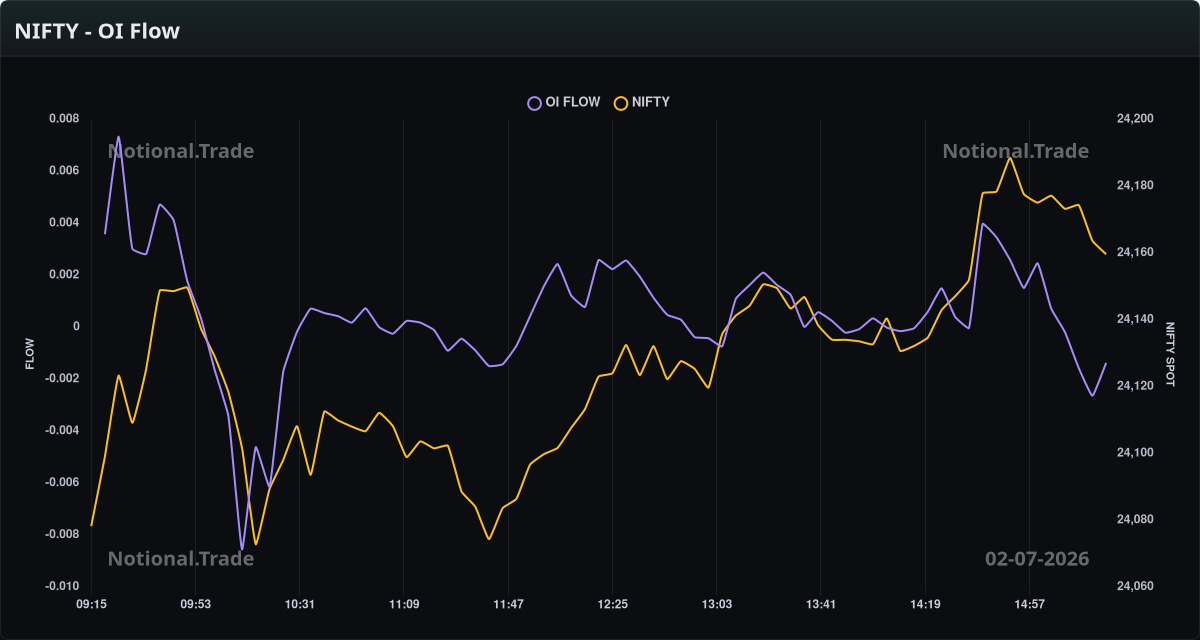Click the purple OI FLOW legend marker

click(x=534, y=103)
